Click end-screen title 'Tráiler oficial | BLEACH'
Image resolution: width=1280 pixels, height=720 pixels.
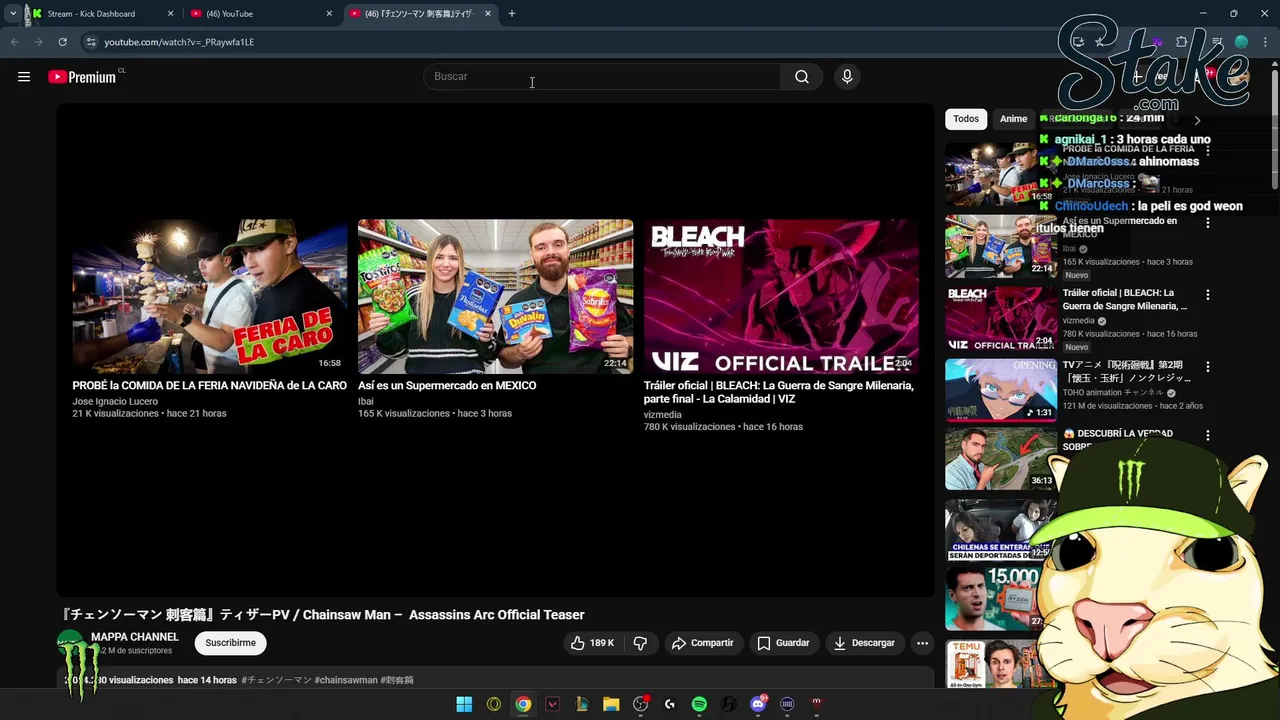(778, 392)
